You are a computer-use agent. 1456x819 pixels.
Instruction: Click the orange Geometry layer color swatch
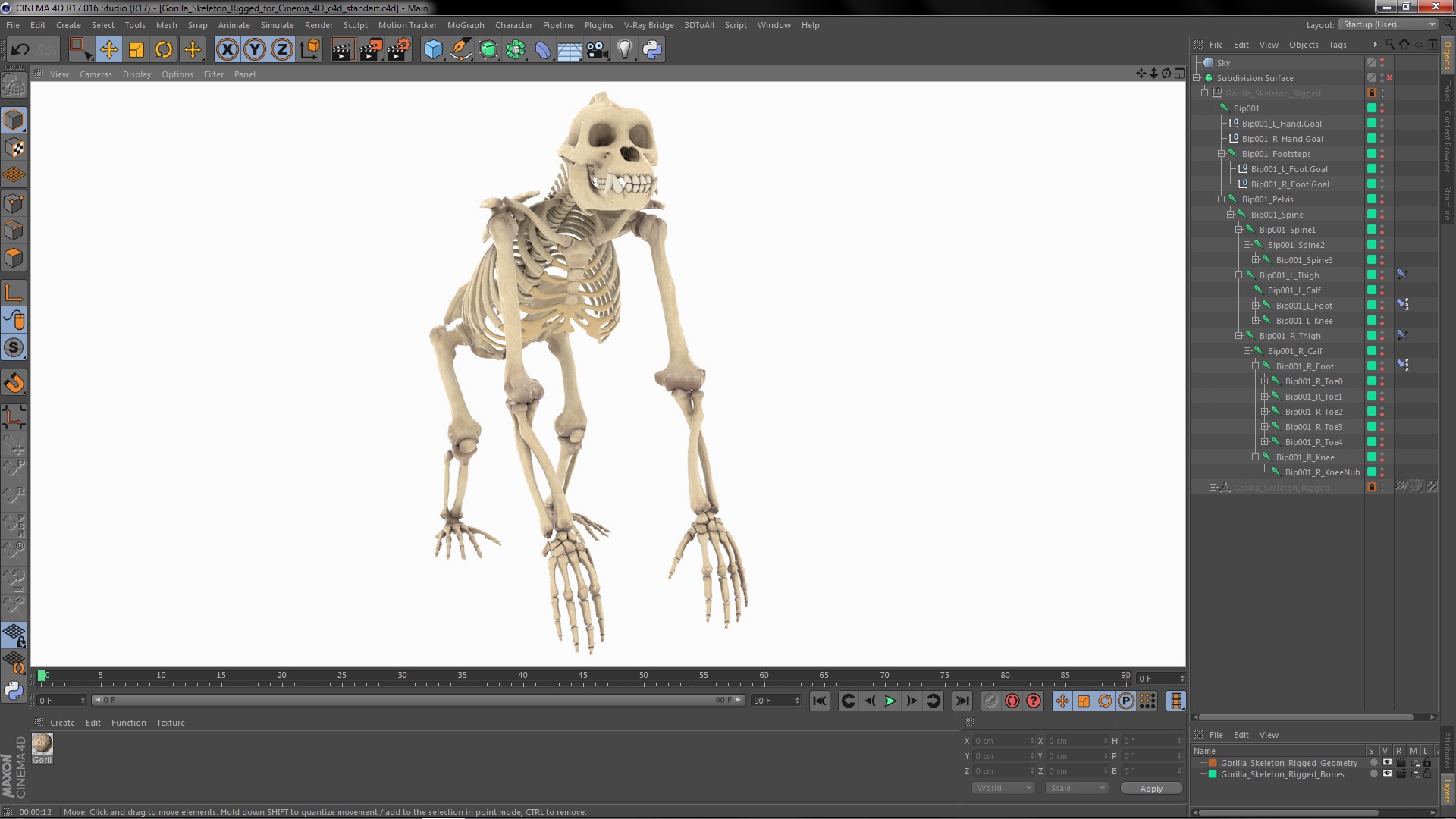pos(1213,763)
